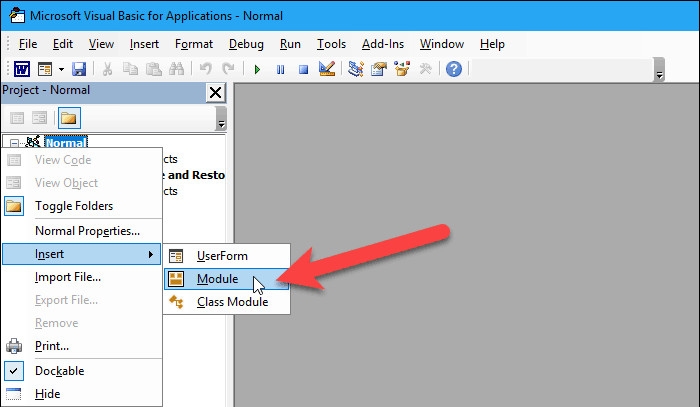Viewport: 700px width, 407px height.
Task: Open the Help menu
Action: coord(492,44)
